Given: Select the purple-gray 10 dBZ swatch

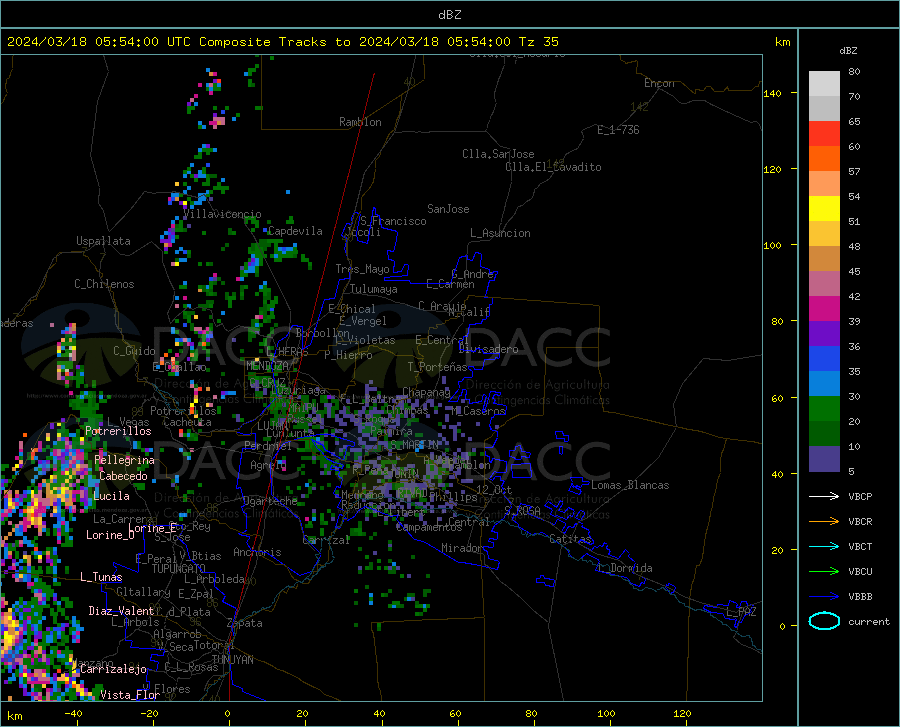Looking at the screenshot, I should tap(824, 459).
